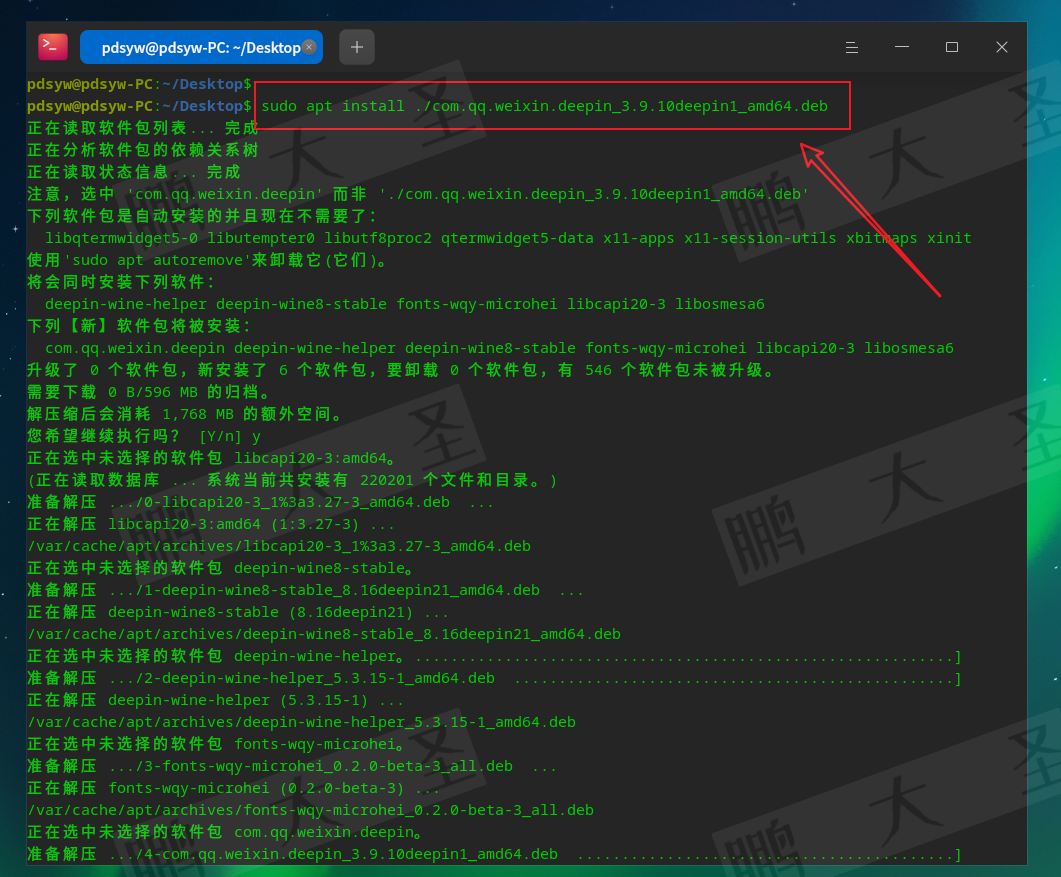The image size is (1061, 877).
Task: Click the last line with 4-com.qq.weixin.deepin deb
Action: point(332,854)
